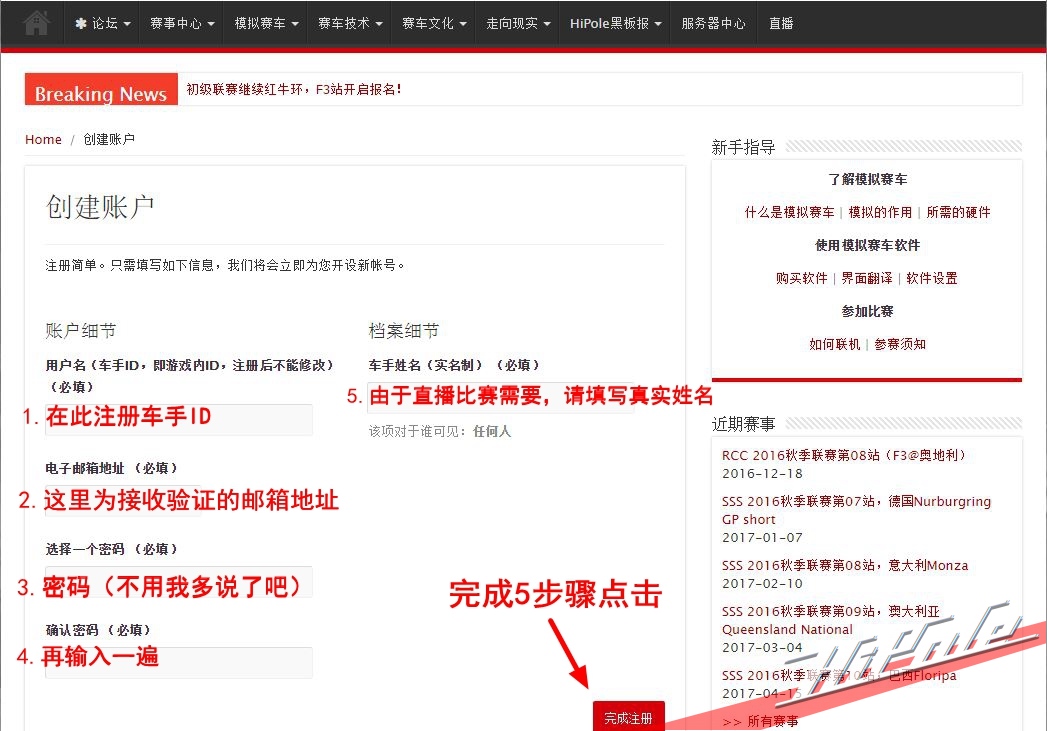
Task: Click the 完成注册 button
Action: tap(628, 716)
